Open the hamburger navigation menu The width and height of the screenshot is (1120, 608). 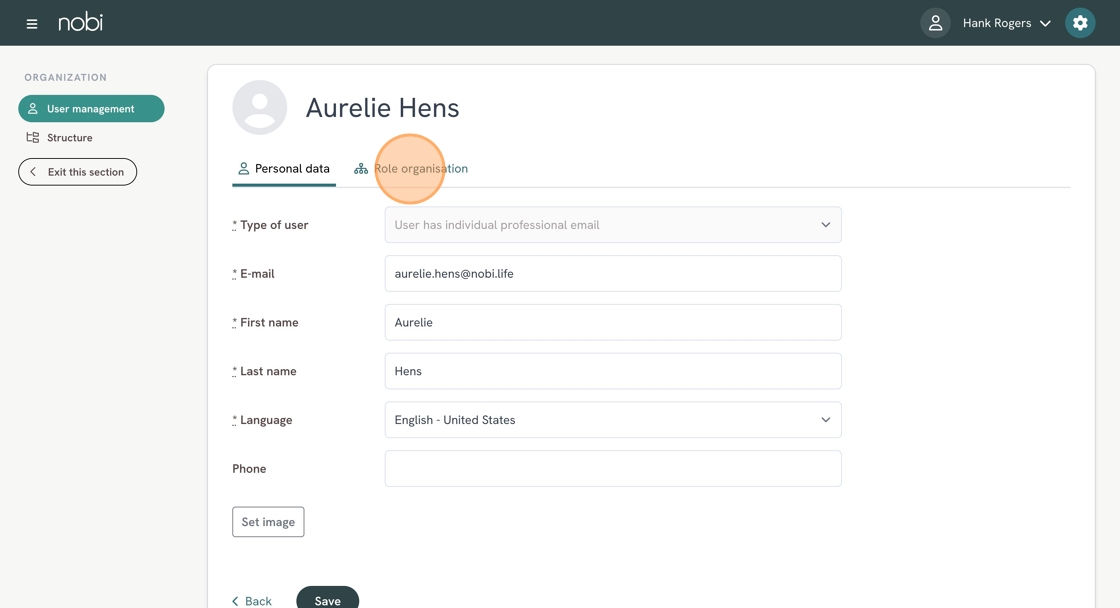coord(32,23)
